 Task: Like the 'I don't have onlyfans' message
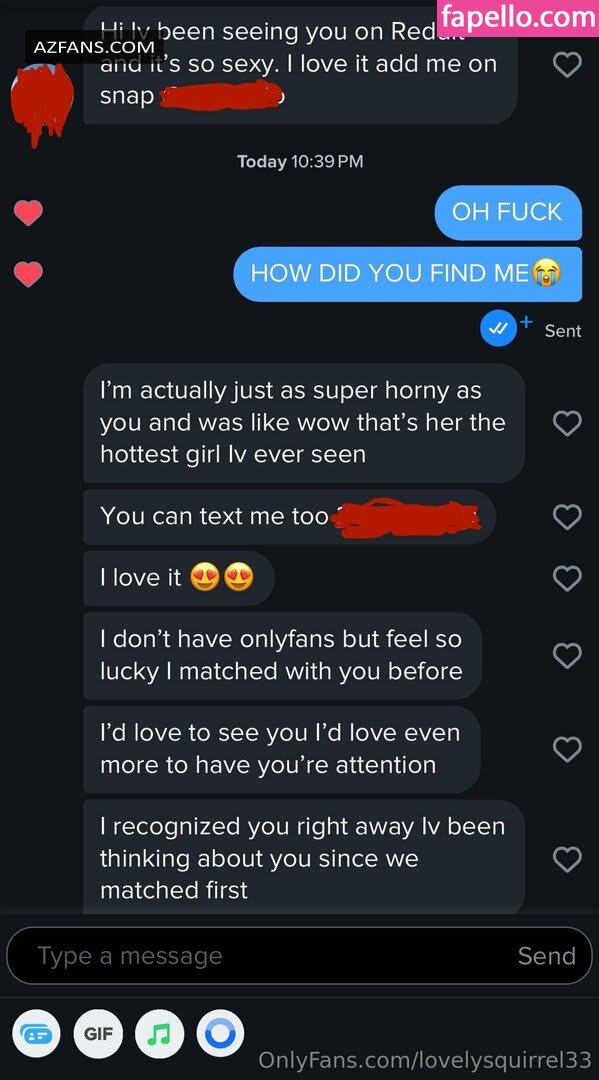pos(567,656)
